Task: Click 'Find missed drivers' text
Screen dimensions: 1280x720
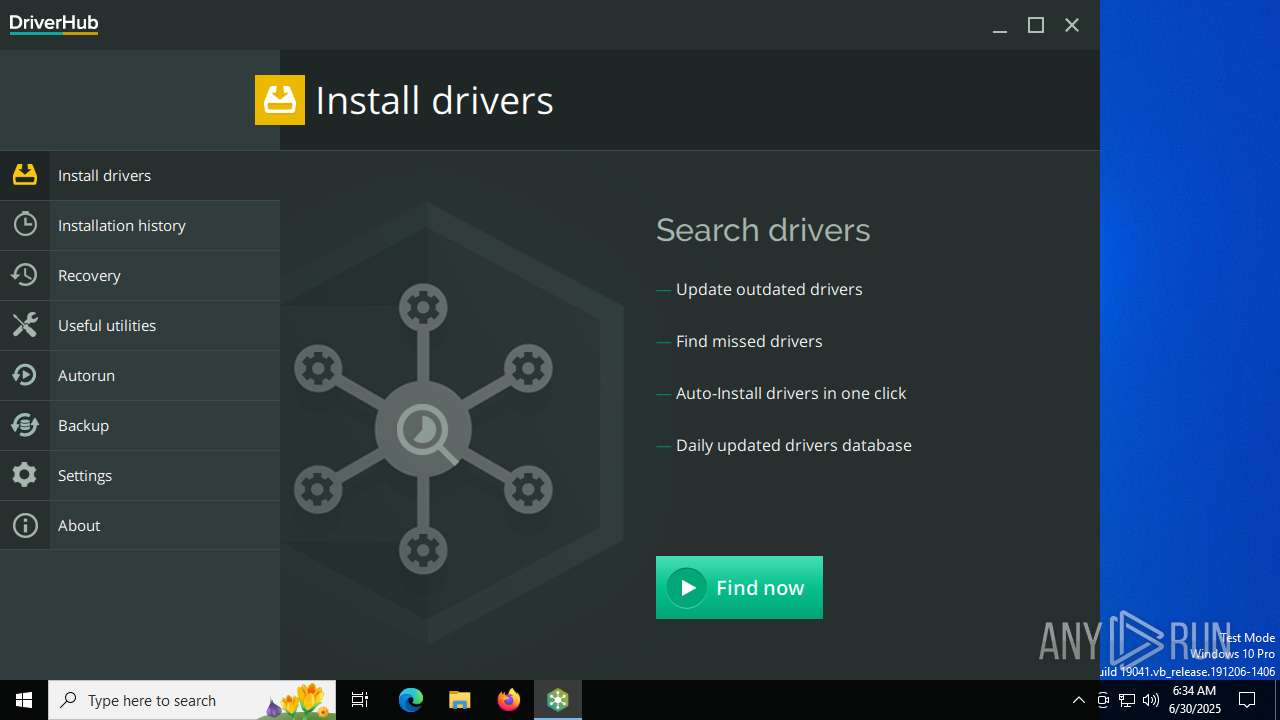Action: (x=749, y=341)
